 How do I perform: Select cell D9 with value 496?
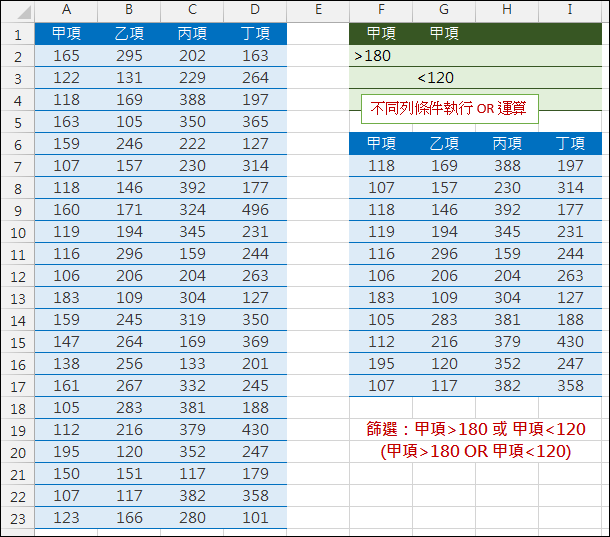coord(255,210)
